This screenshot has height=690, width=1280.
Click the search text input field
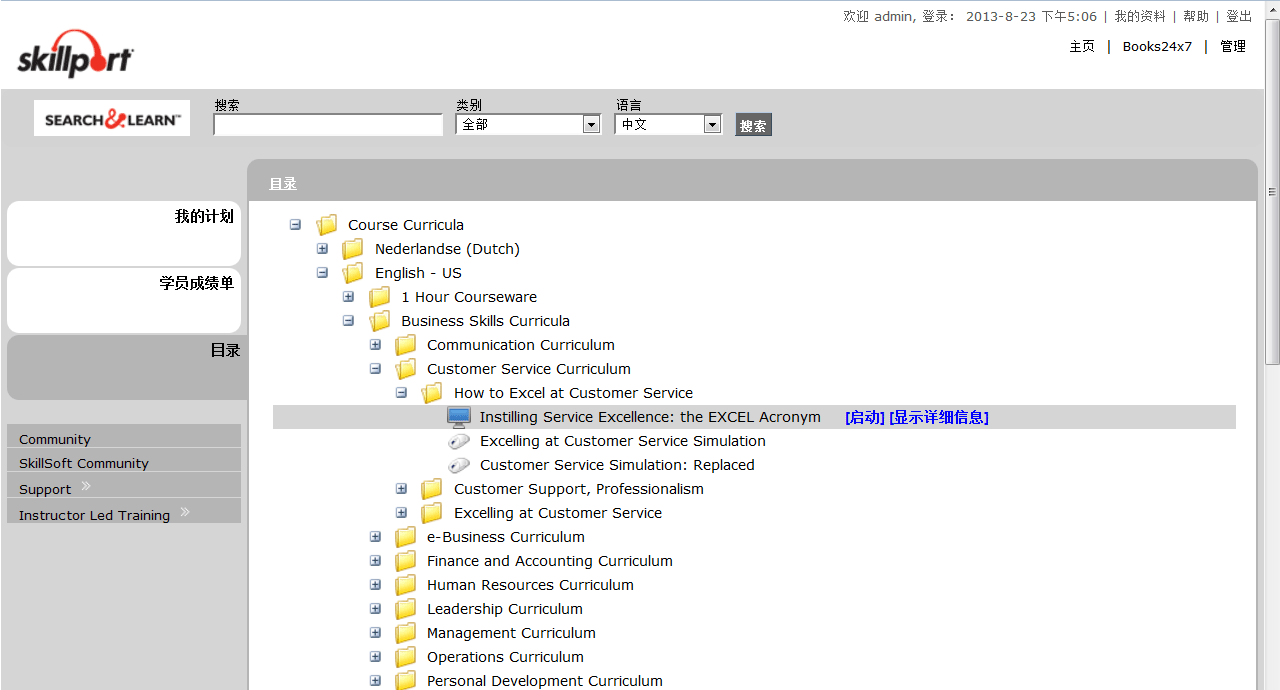[327, 125]
